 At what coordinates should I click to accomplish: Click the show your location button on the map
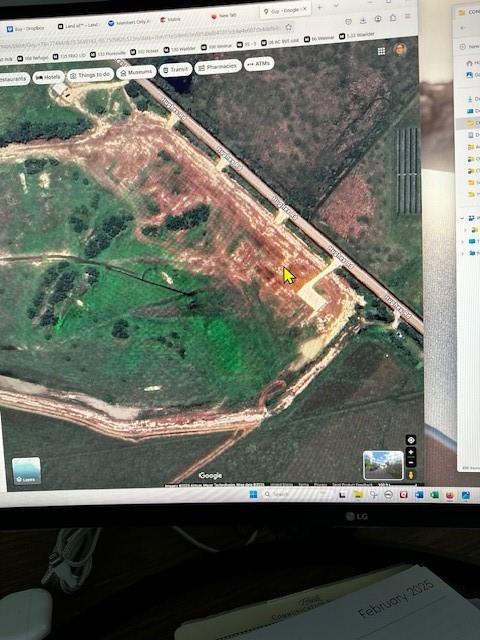(x=411, y=440)
